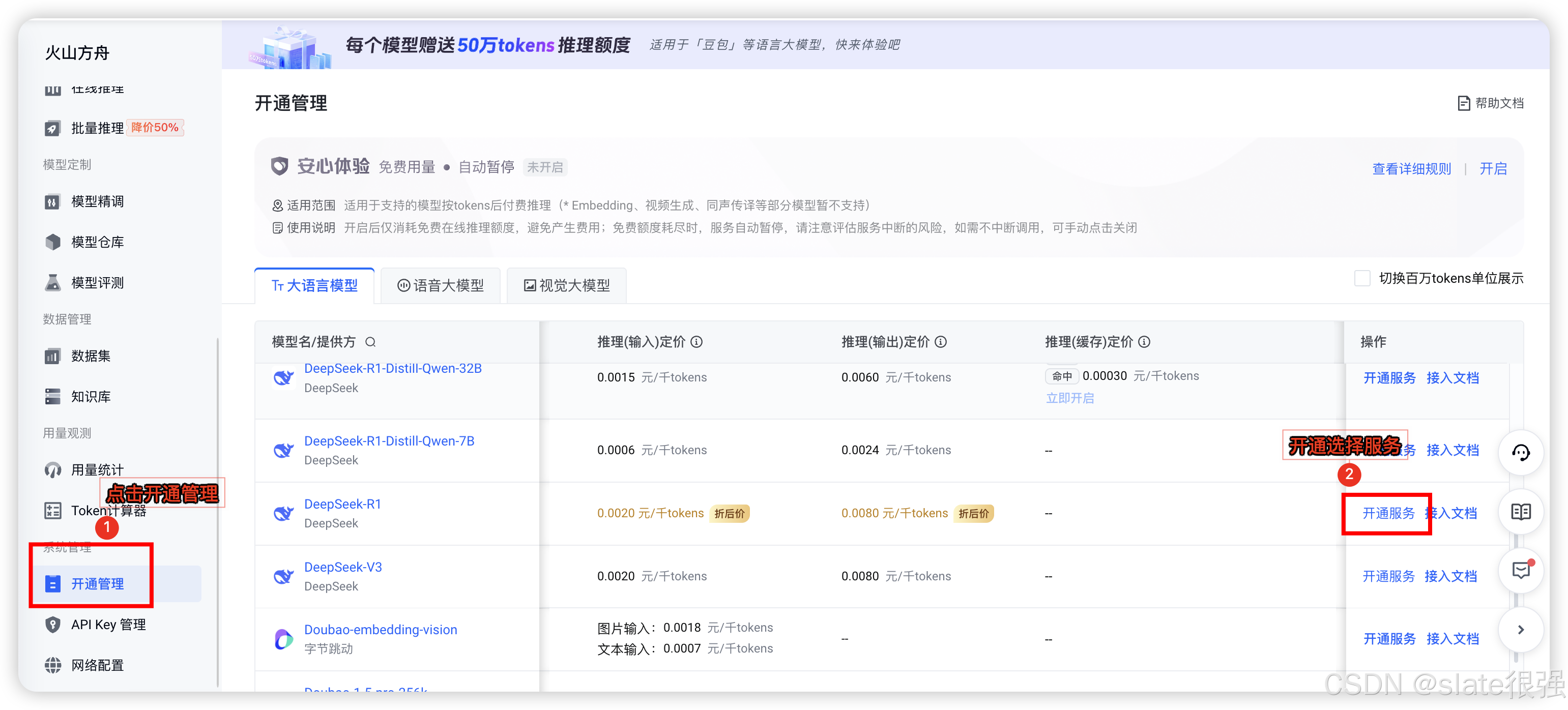This screenshot has height=710, width=1568.
Task: Click 立即开启 under cache pricing
Action: point(1069,398)
